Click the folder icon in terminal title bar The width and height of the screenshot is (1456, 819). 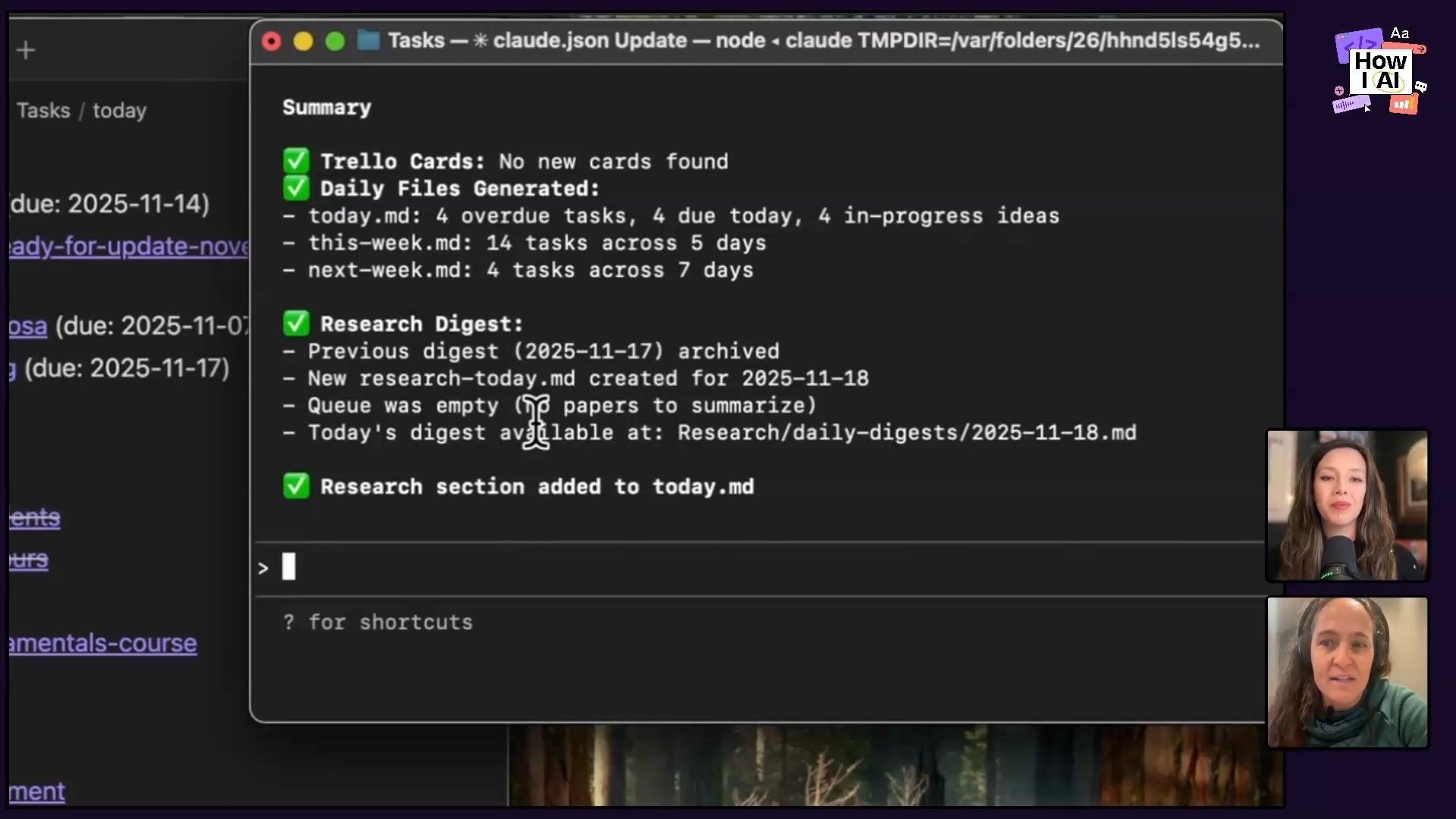click(x=369, y=40)
